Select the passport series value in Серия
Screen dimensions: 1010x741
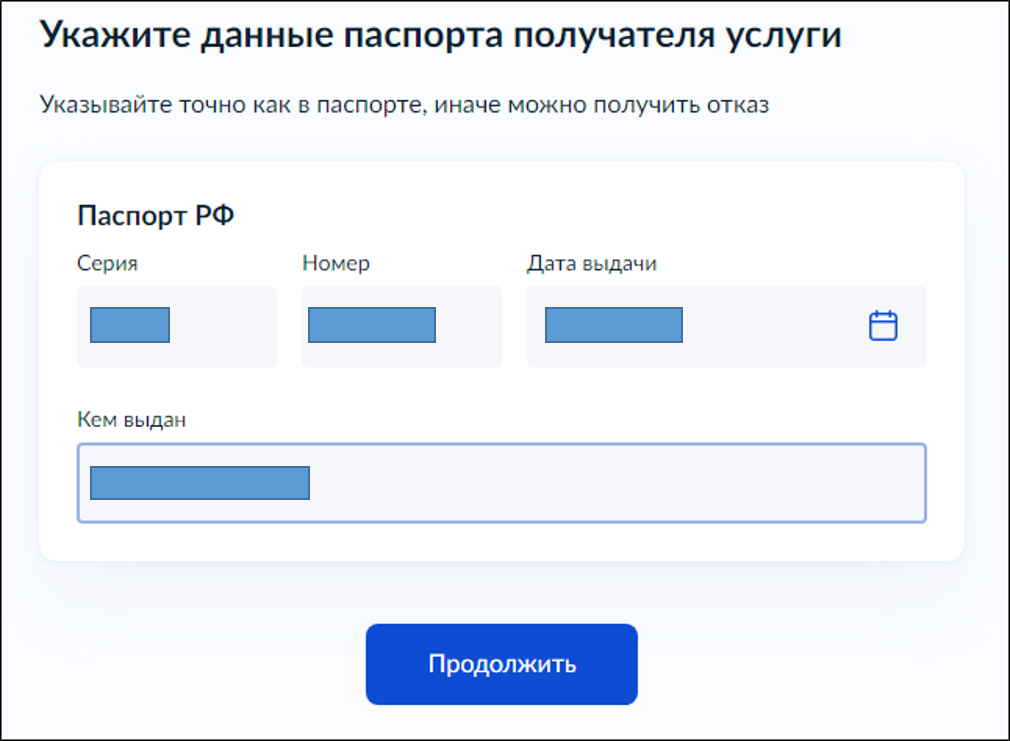[x=131, y=325]
